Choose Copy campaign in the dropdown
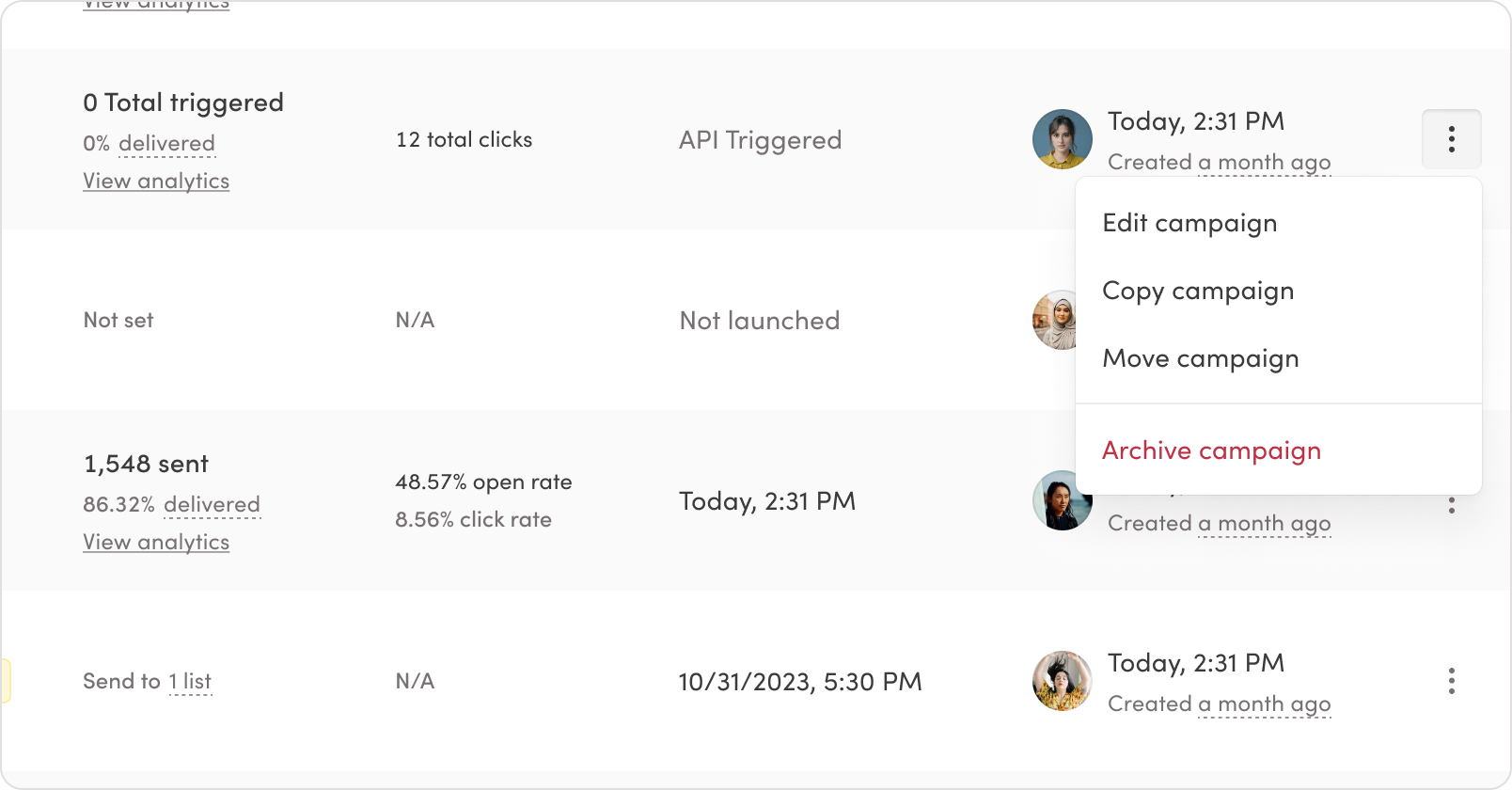Image resolution: width=1512 pixels, height=790 pixels. pyautogui.click(x=1197, y=291)
